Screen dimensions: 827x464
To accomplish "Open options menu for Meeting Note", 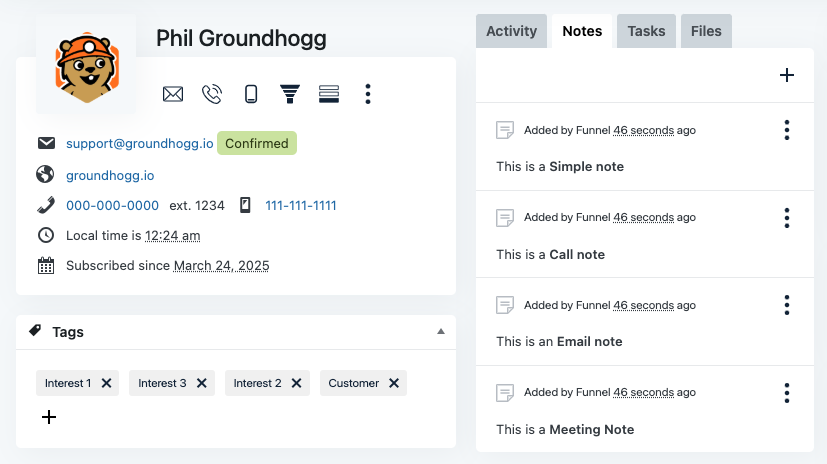I will coord(787,393).
